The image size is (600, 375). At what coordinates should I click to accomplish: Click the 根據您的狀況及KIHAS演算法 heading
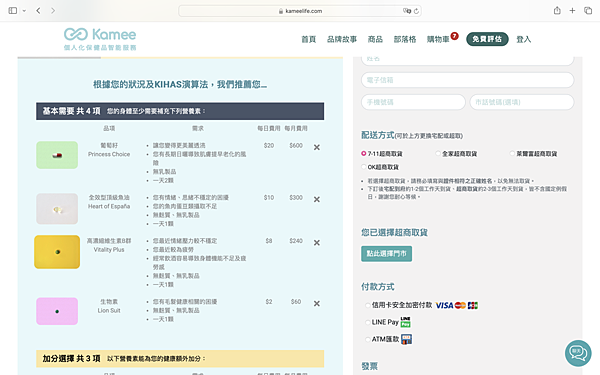click(x=180, y=85)
